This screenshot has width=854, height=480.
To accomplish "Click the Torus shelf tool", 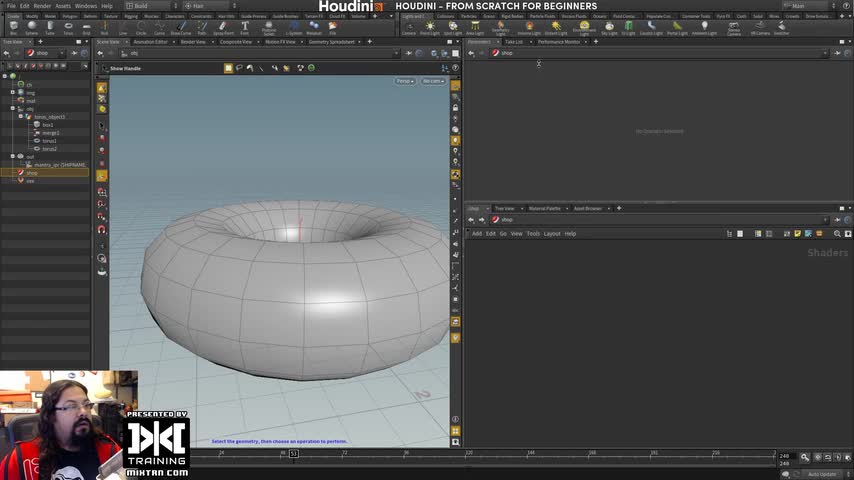I will tap(68, 28).
